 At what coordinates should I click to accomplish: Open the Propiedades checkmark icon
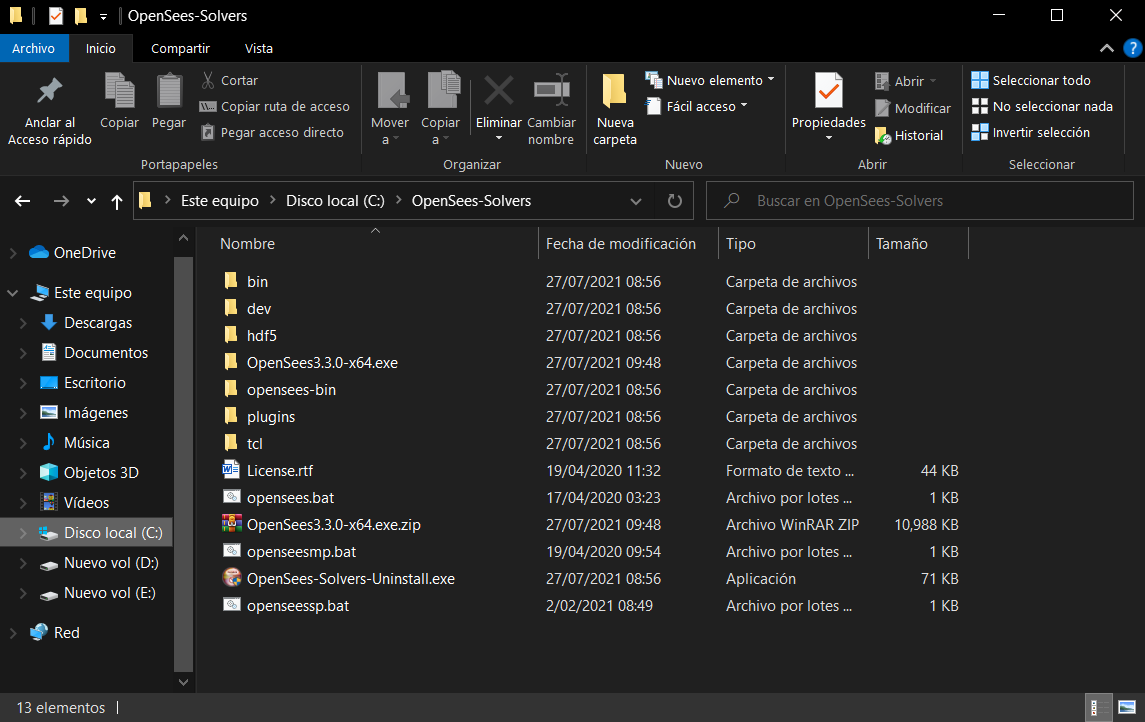pos(829,91)
